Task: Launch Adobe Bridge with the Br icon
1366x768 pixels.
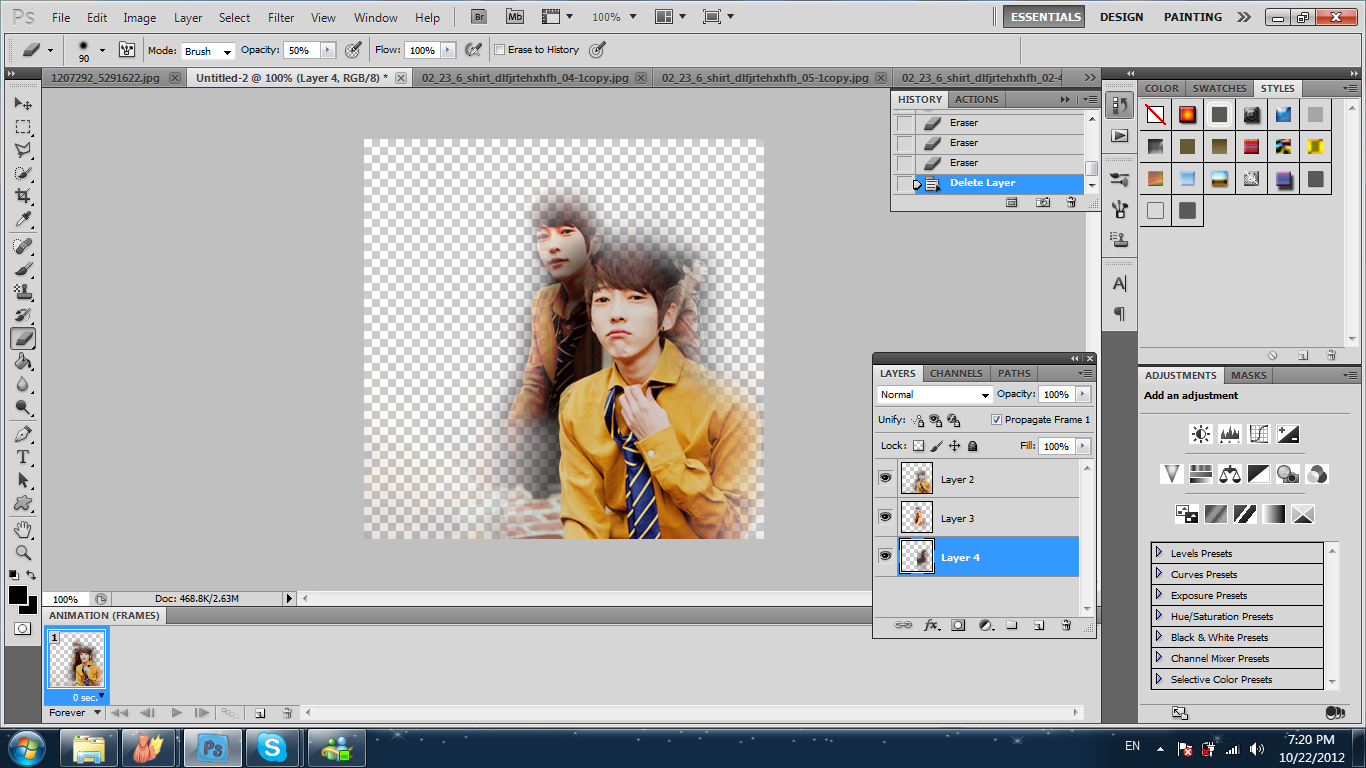Action: point(479,17)
